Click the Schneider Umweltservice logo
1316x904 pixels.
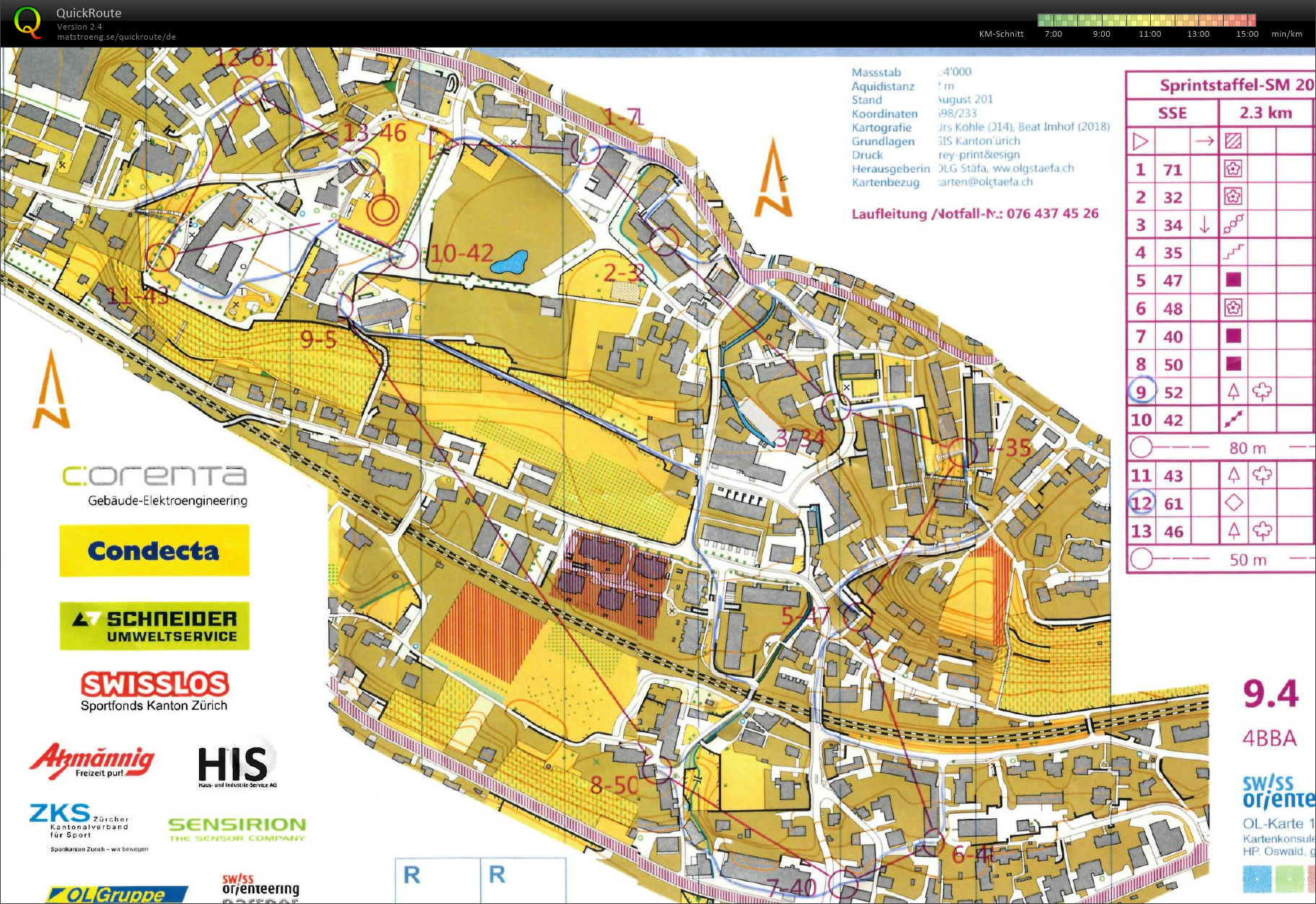tap(154, 626)
